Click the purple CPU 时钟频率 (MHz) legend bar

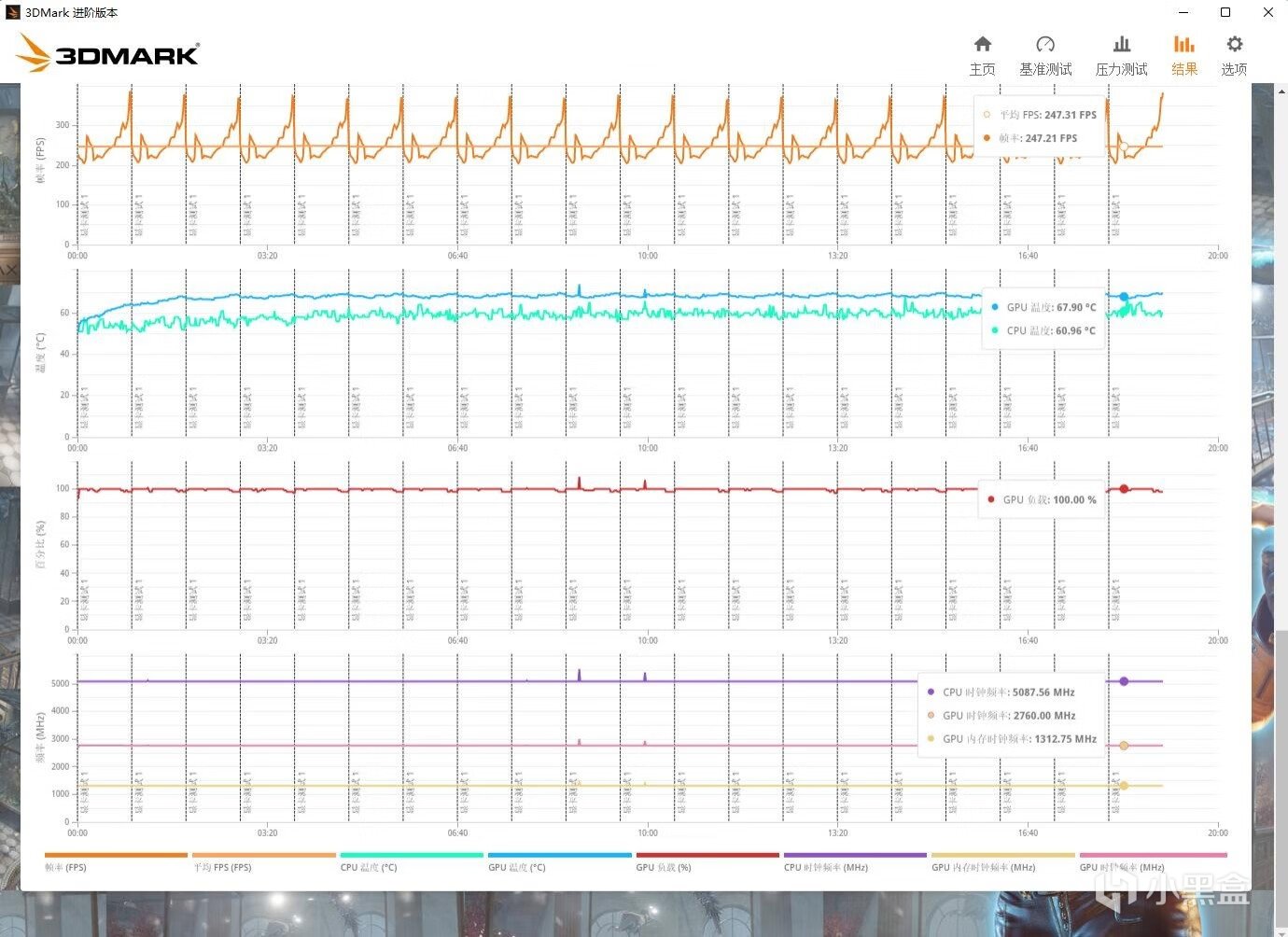point(855,855)
